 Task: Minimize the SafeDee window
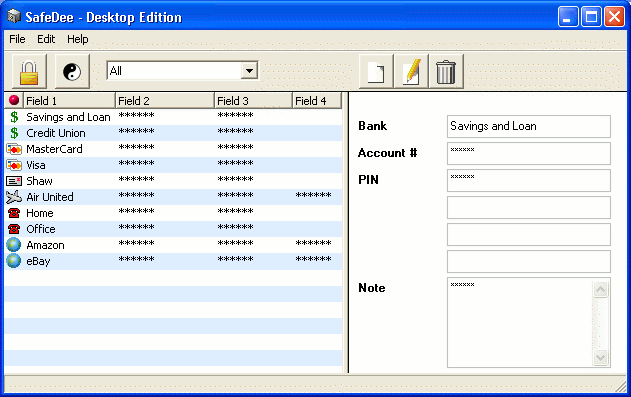click(x=568, y=17)
